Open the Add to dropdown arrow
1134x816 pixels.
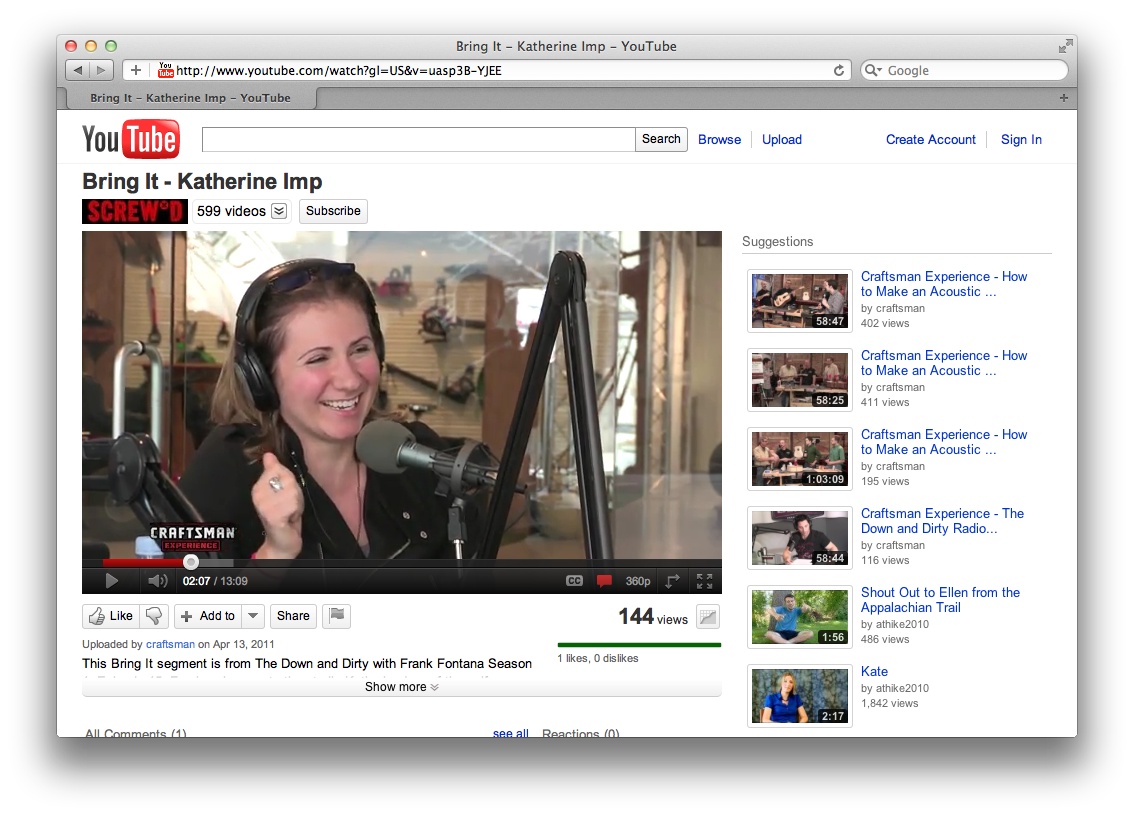coord(253,616)
